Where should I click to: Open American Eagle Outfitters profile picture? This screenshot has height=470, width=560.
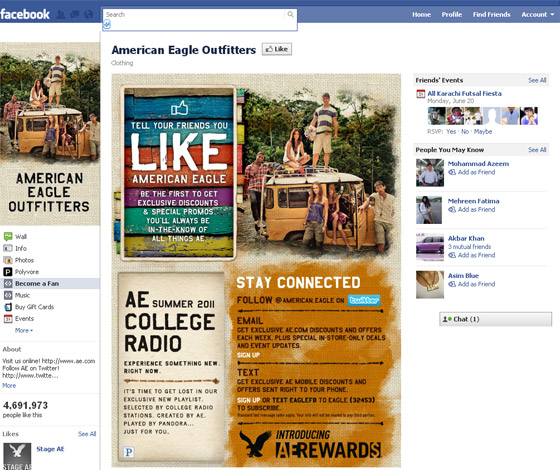point(50,134)
